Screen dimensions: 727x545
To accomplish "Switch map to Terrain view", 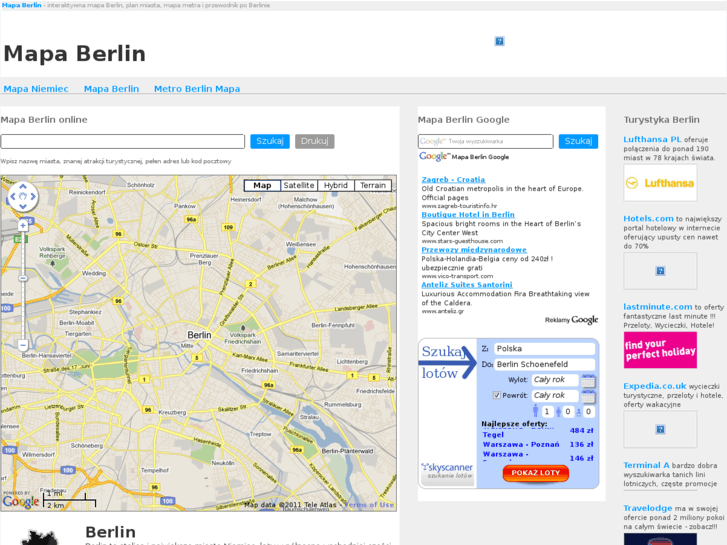I will click(x=373, y=186).
